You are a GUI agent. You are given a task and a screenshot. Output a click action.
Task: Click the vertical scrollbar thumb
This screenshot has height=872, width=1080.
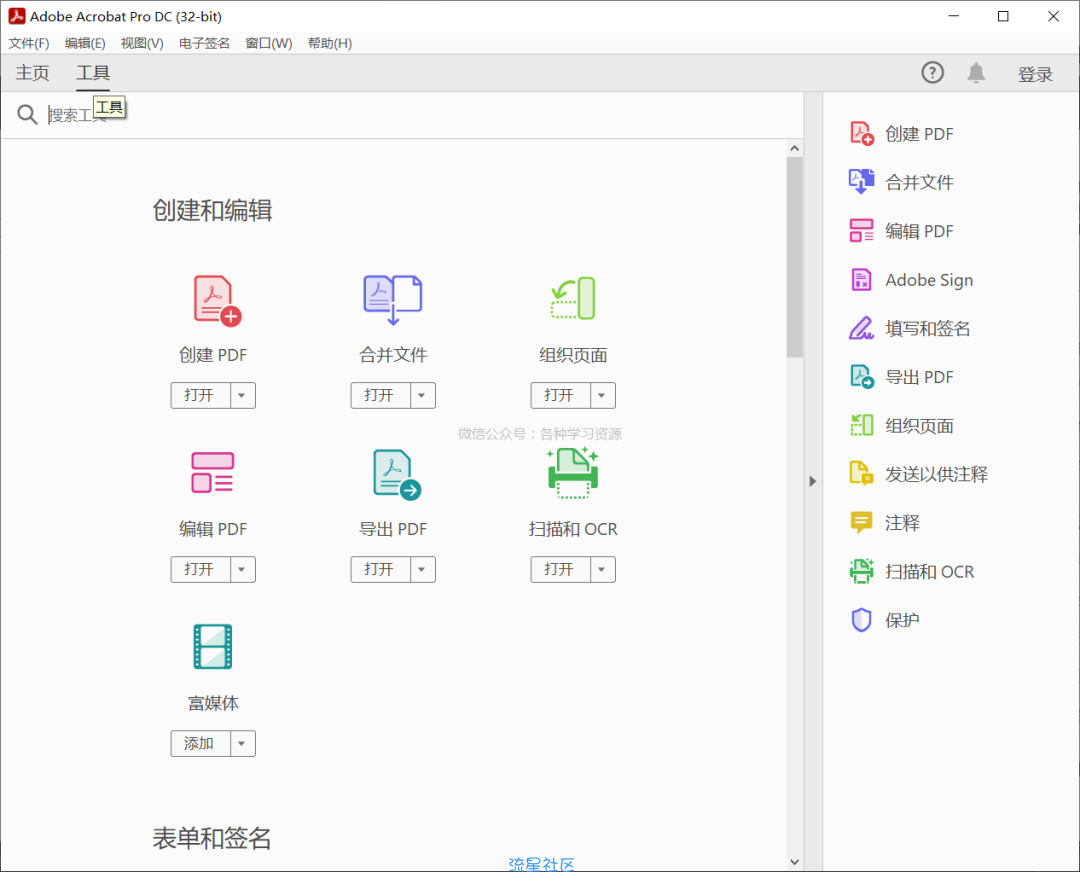tap(794, 257)
